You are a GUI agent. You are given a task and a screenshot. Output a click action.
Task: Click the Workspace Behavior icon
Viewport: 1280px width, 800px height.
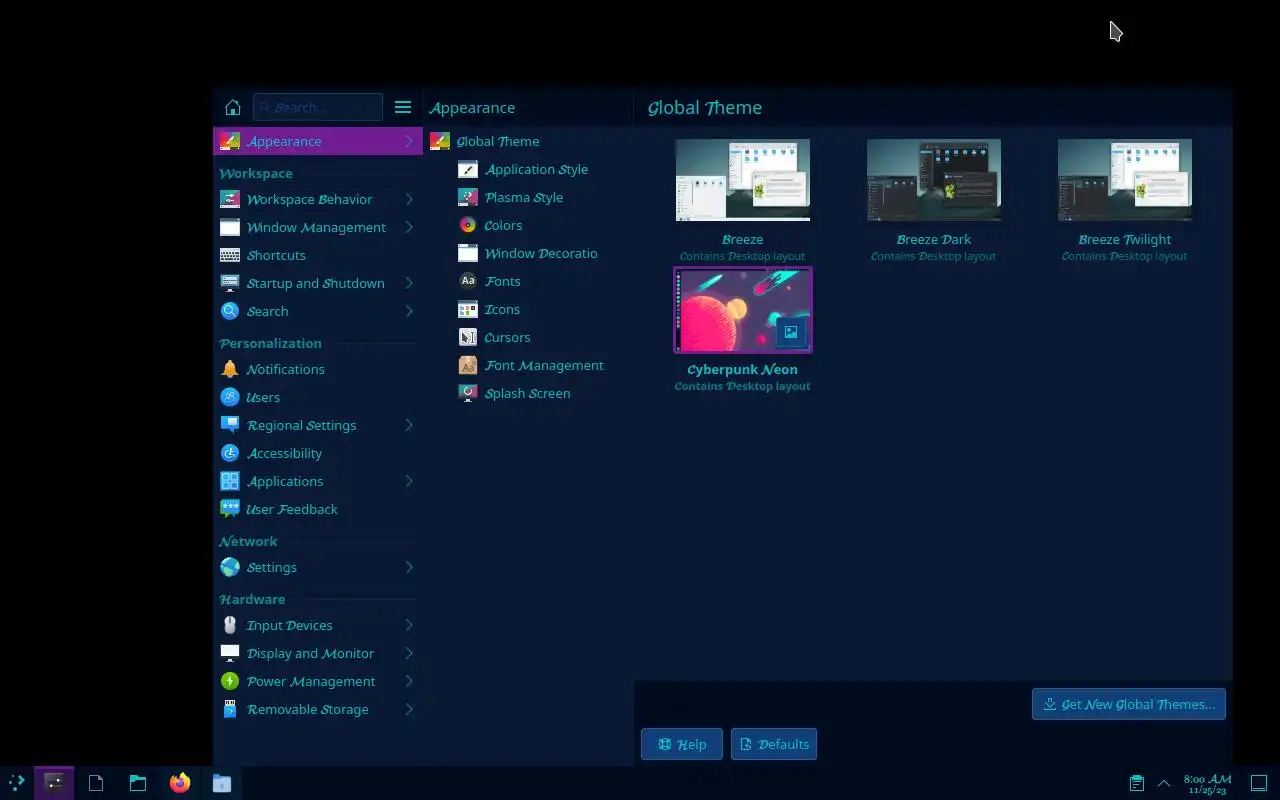click(x=230, y=199)
